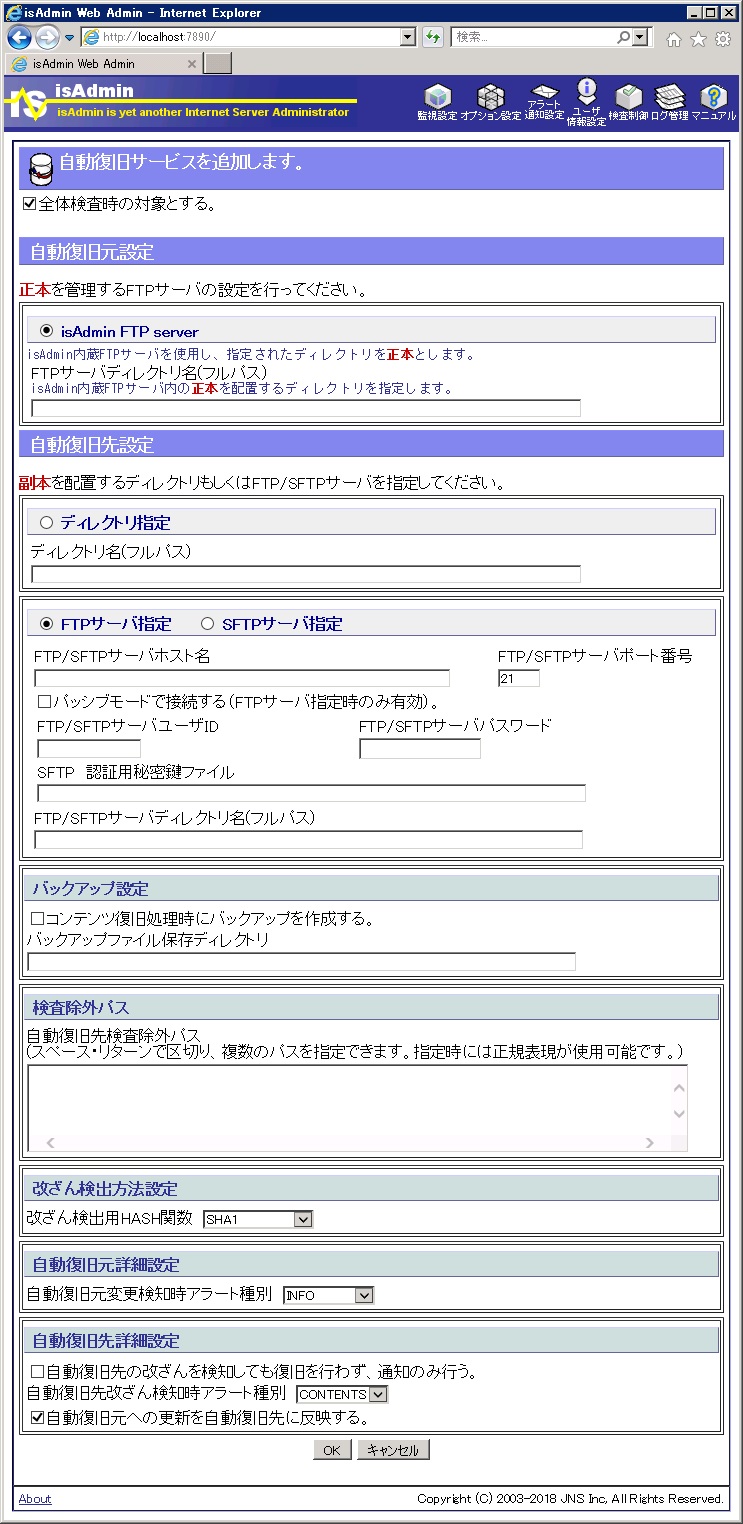Open ユーザ情報設定 info icon
The height and width of the screenshot is (1524, 743).
586,103
